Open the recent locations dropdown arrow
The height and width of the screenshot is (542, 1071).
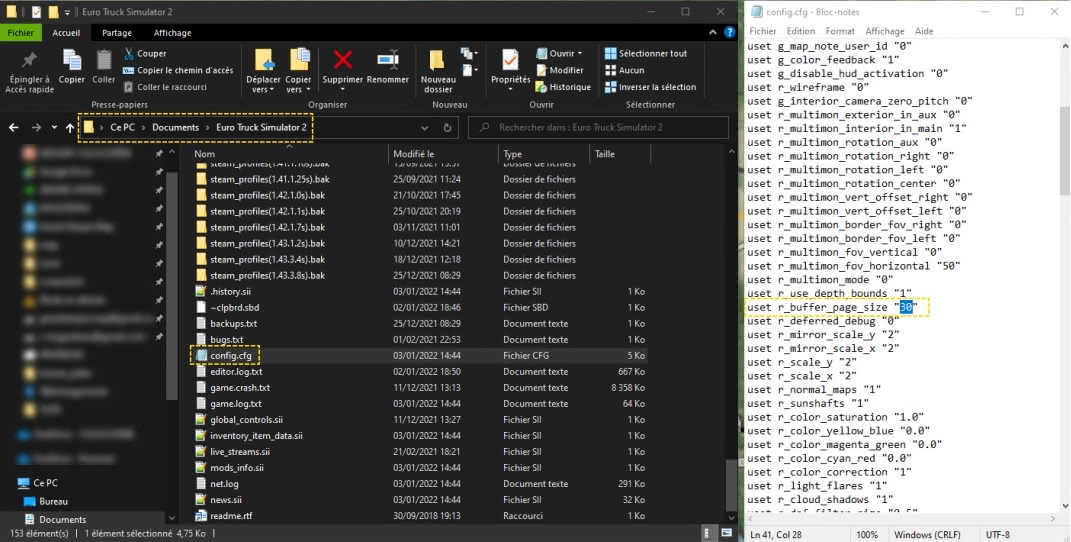(x=54, y=128)
